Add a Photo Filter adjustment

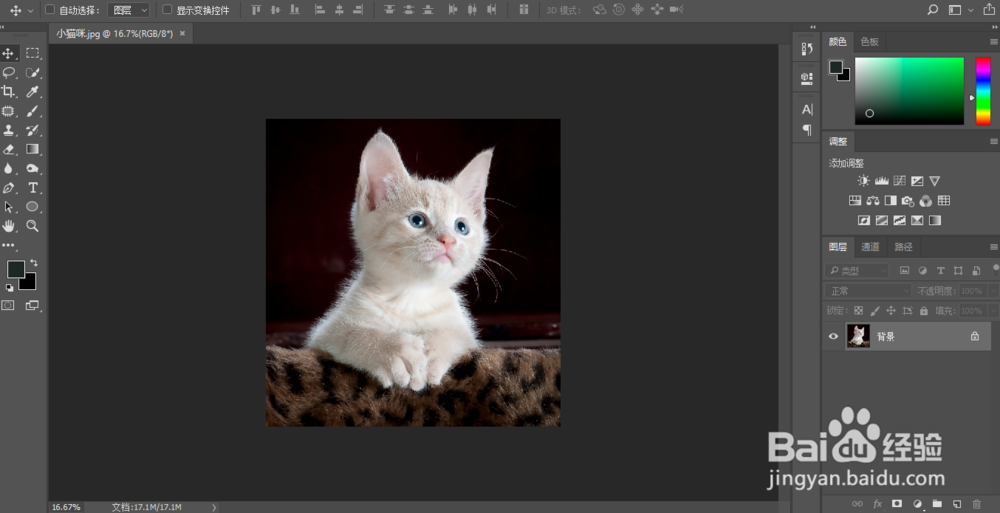(908, 201)
